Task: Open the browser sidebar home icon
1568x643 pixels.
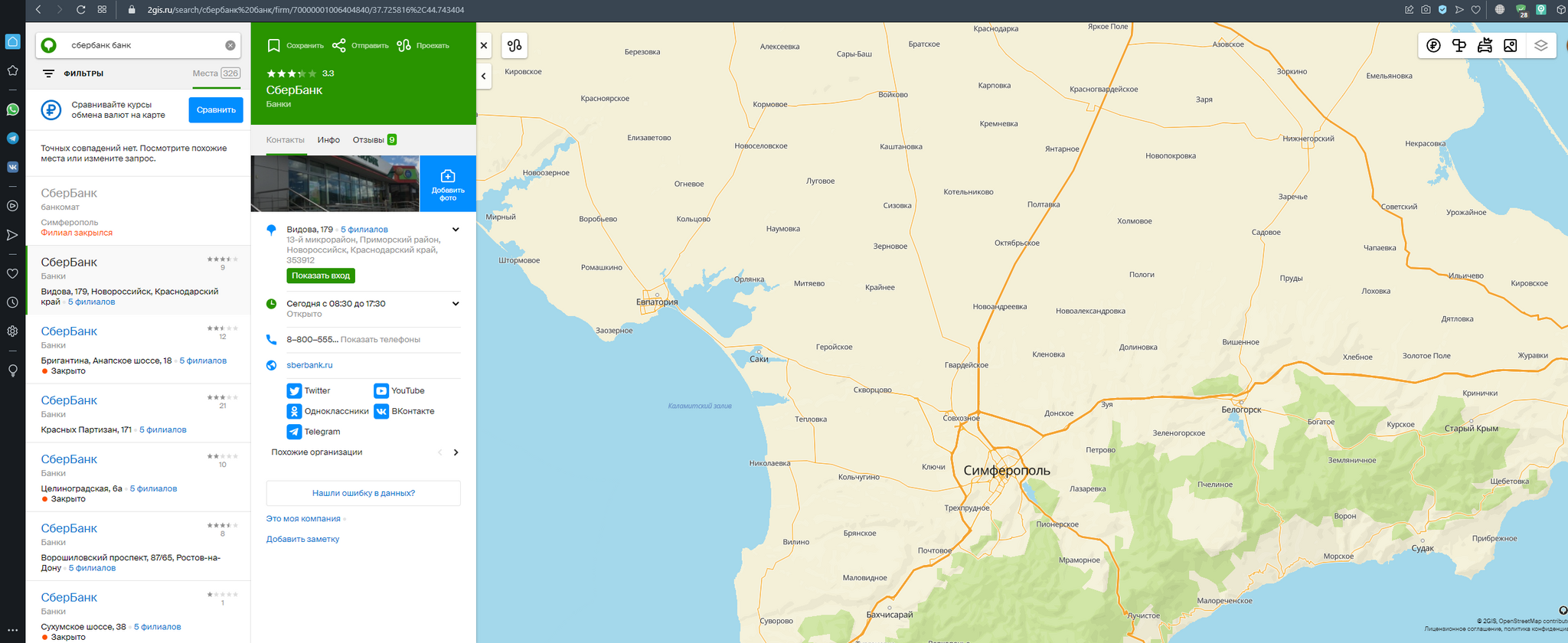Action: click(x=12, y=41)
